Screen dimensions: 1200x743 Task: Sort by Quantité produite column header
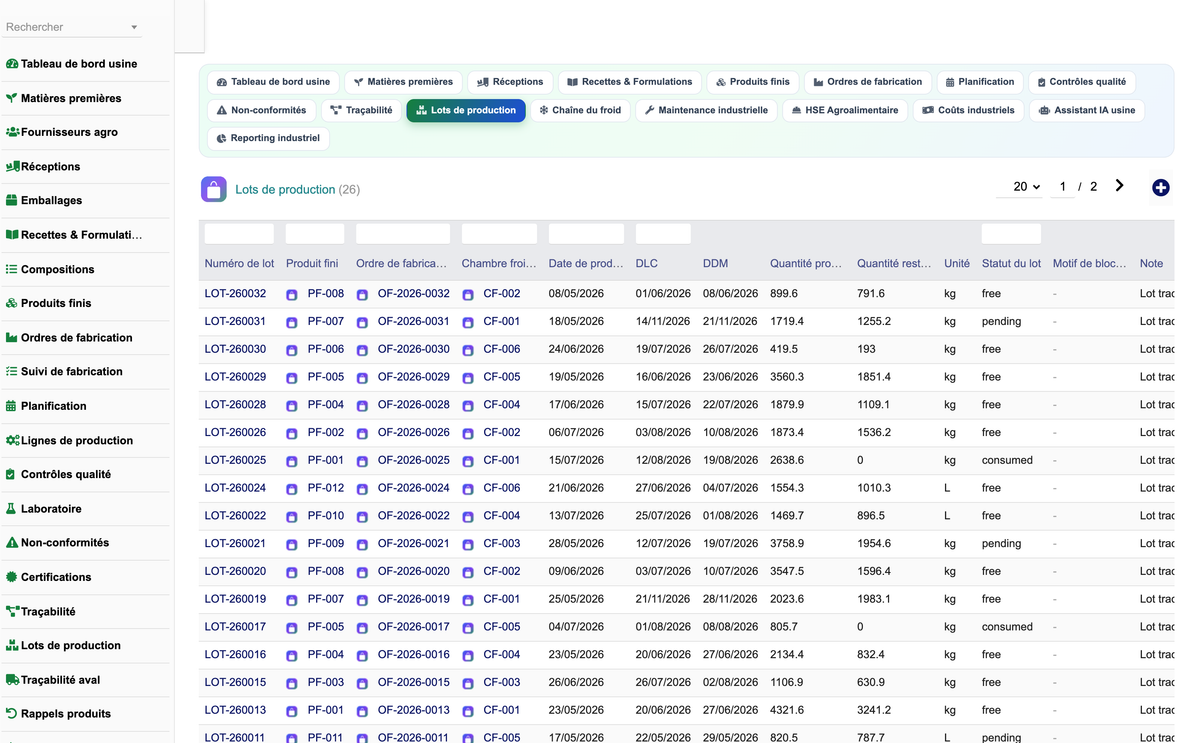click(x=806, y=264)
